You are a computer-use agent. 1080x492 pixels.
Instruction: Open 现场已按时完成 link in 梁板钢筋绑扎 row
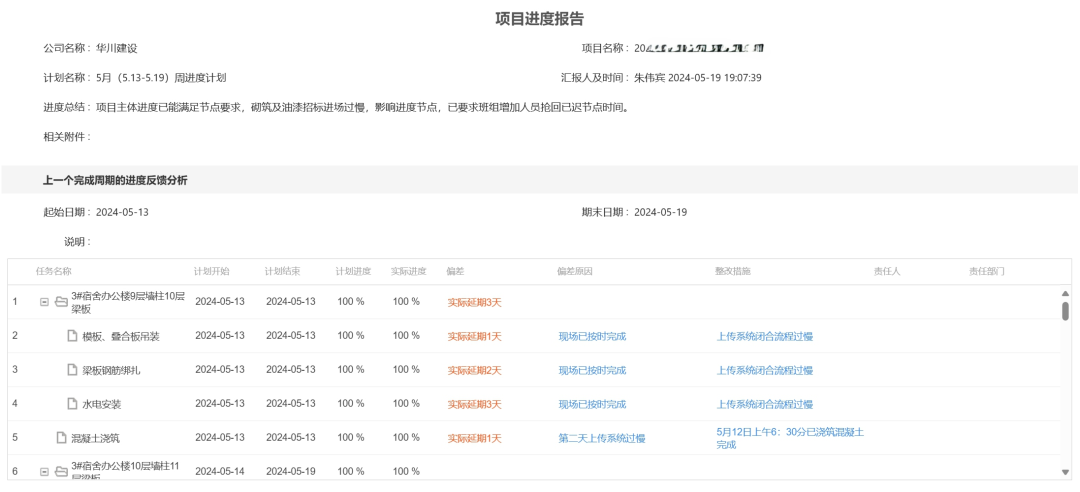592,370
